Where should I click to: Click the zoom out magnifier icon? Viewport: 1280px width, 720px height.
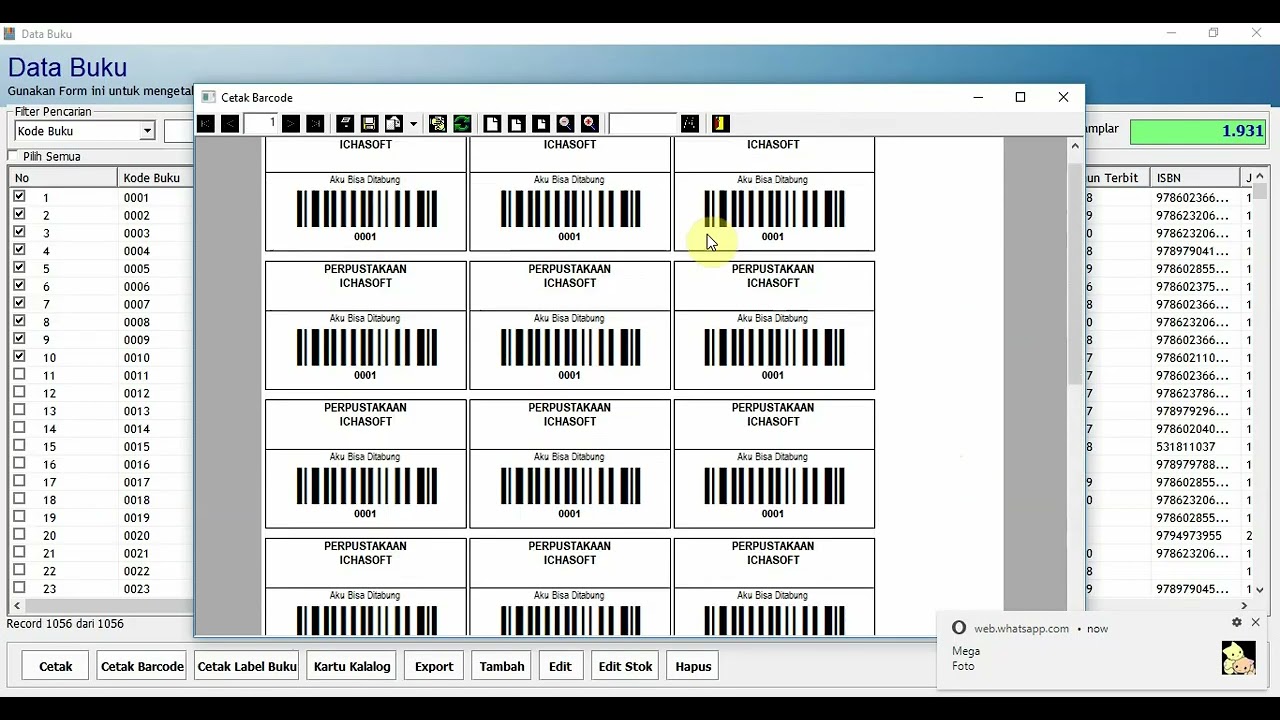point(566,124)
